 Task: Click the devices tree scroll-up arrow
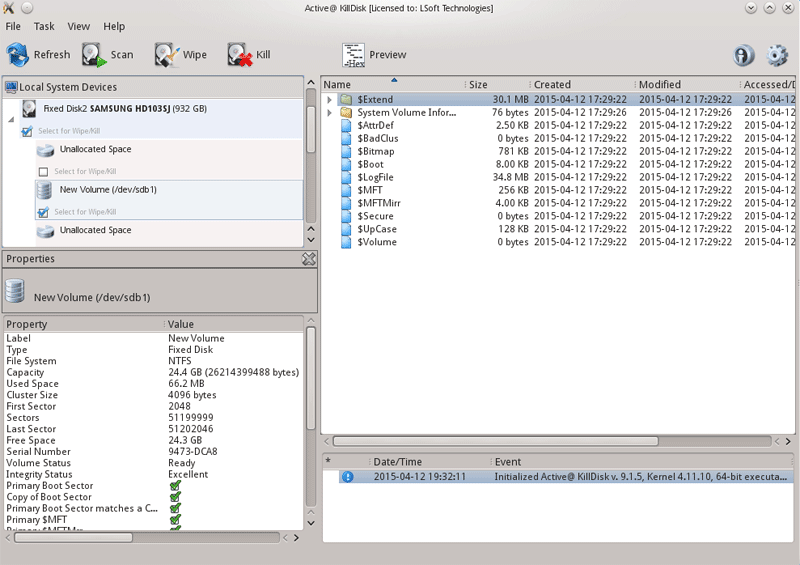click(x=311, y=82)
